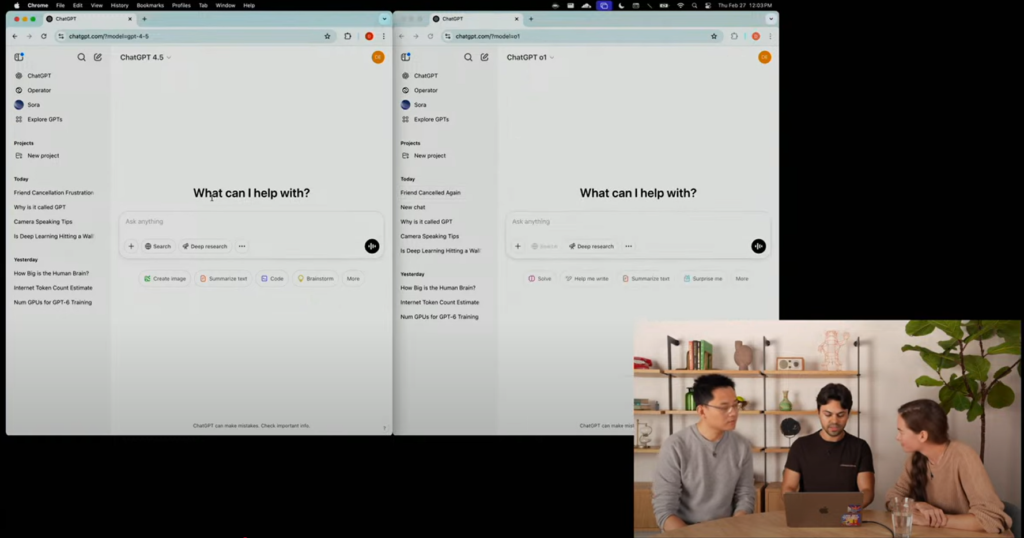Viewport: 1024px width, 538px height.
Task: Toggle Search in the ChatGPT 4.5 composer
Action: (158, 246)
